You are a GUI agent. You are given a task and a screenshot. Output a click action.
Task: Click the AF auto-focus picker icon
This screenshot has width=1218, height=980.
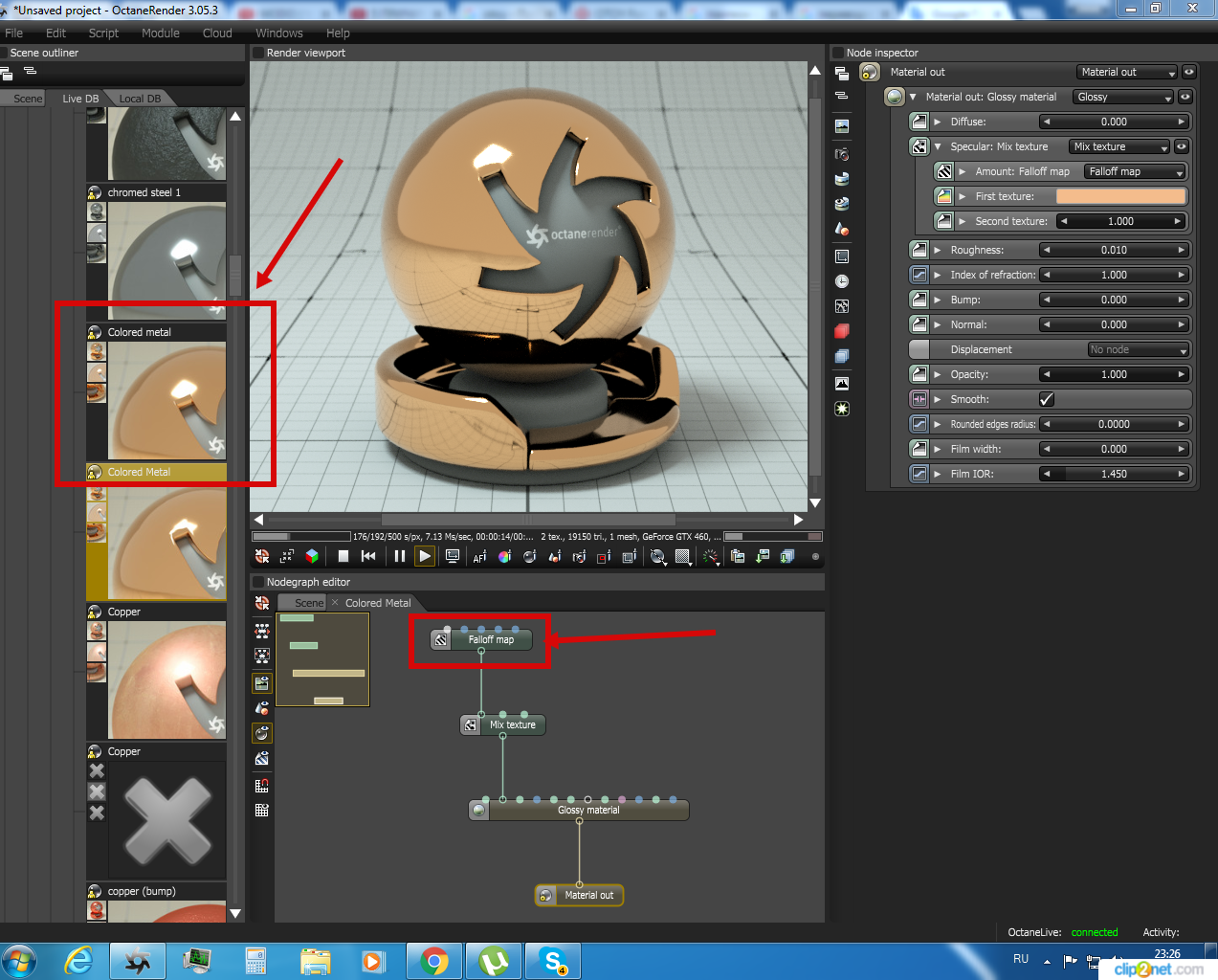[x=479, y=556]
